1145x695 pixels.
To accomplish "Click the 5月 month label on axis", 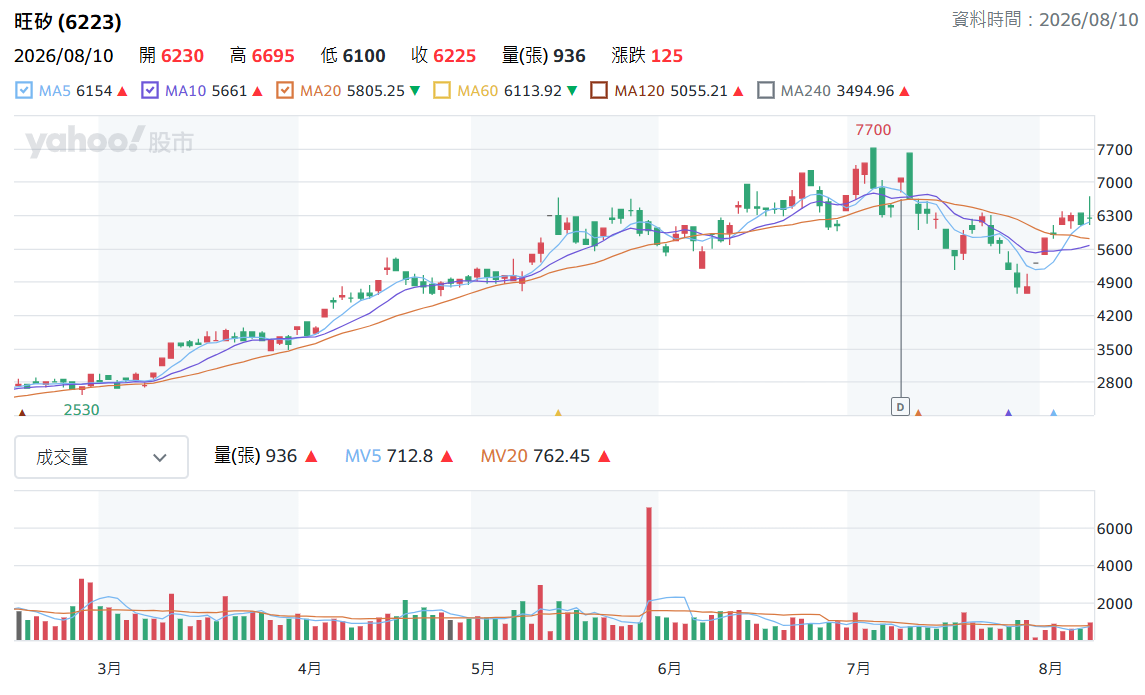I will (x=483, y=668).
